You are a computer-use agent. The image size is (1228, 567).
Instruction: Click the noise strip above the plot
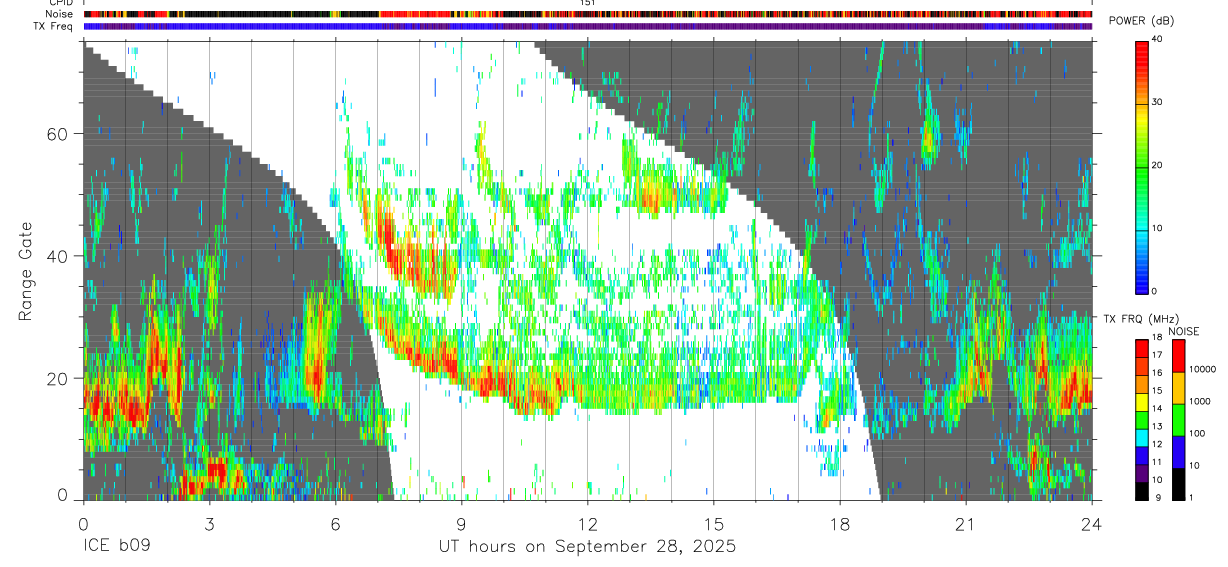pyautogui.click(x=588, y=14)
